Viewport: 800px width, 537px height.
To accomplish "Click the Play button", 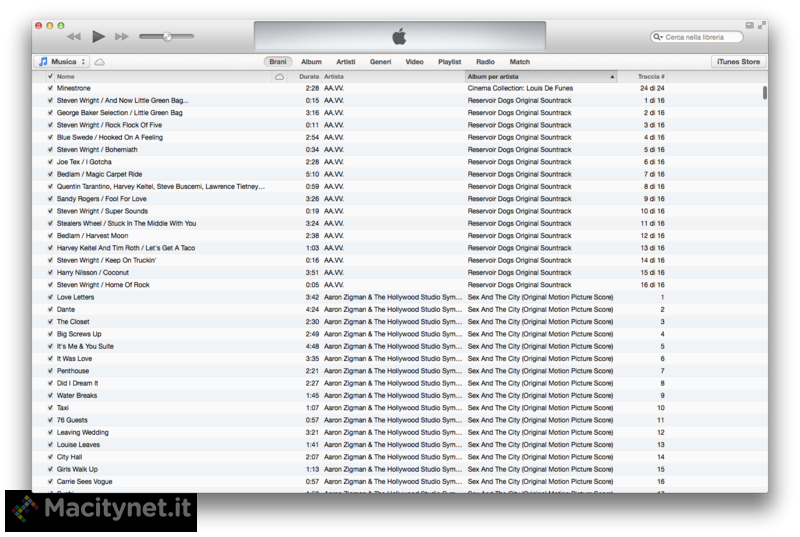I will point(98,36).
